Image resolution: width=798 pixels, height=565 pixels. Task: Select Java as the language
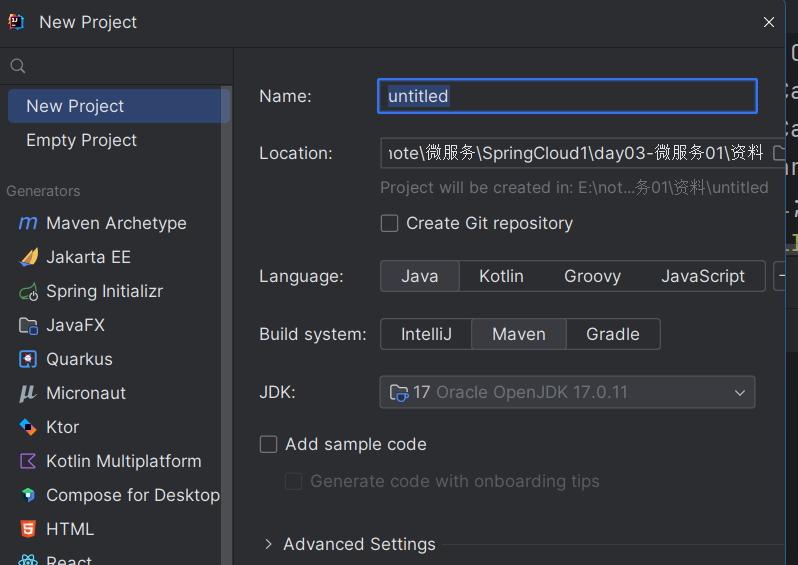[x=420, y=276]
